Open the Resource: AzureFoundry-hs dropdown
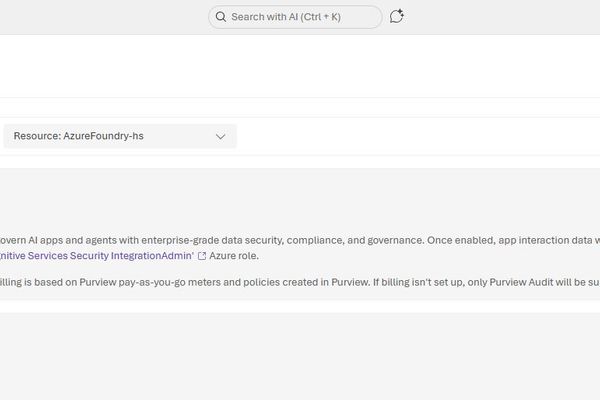 120,136
